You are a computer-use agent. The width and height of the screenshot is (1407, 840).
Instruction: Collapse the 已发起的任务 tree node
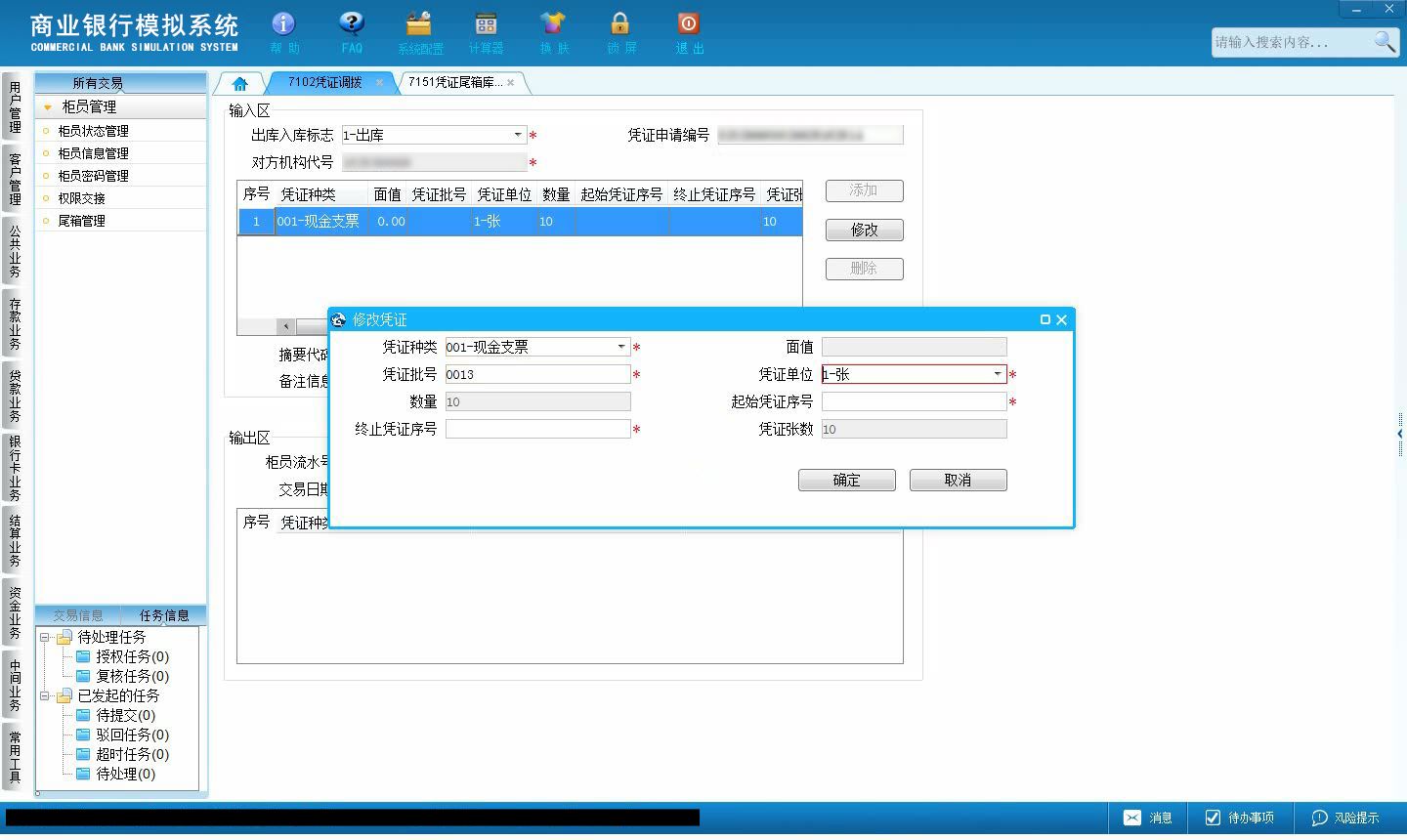pyautogui.click(x=45, y=695)
